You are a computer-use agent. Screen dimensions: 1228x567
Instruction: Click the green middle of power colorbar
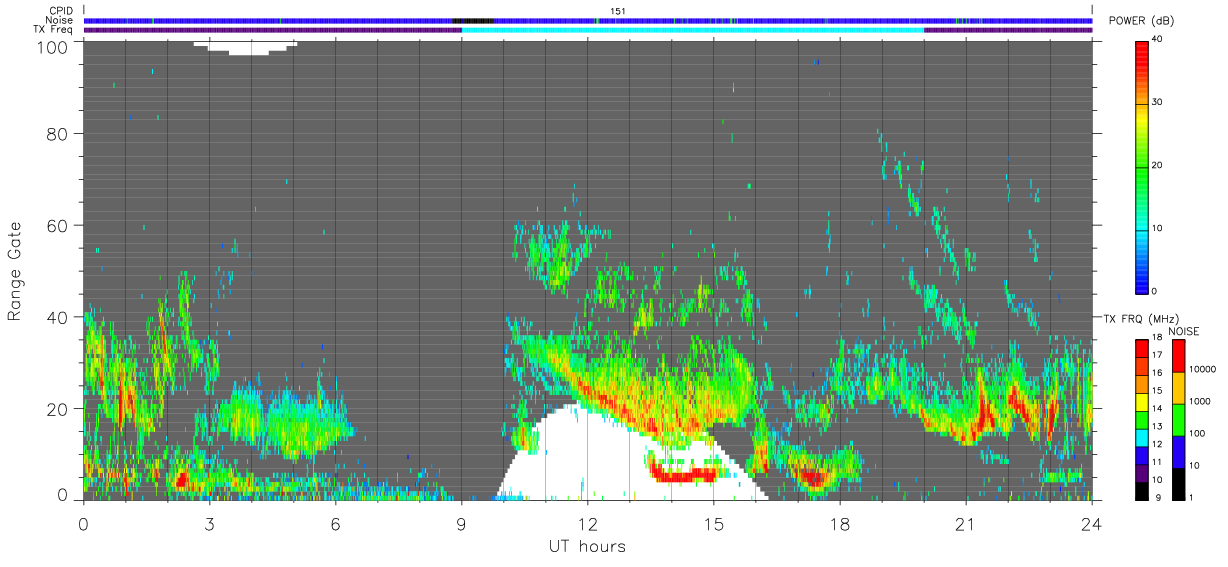point(1141,166)
